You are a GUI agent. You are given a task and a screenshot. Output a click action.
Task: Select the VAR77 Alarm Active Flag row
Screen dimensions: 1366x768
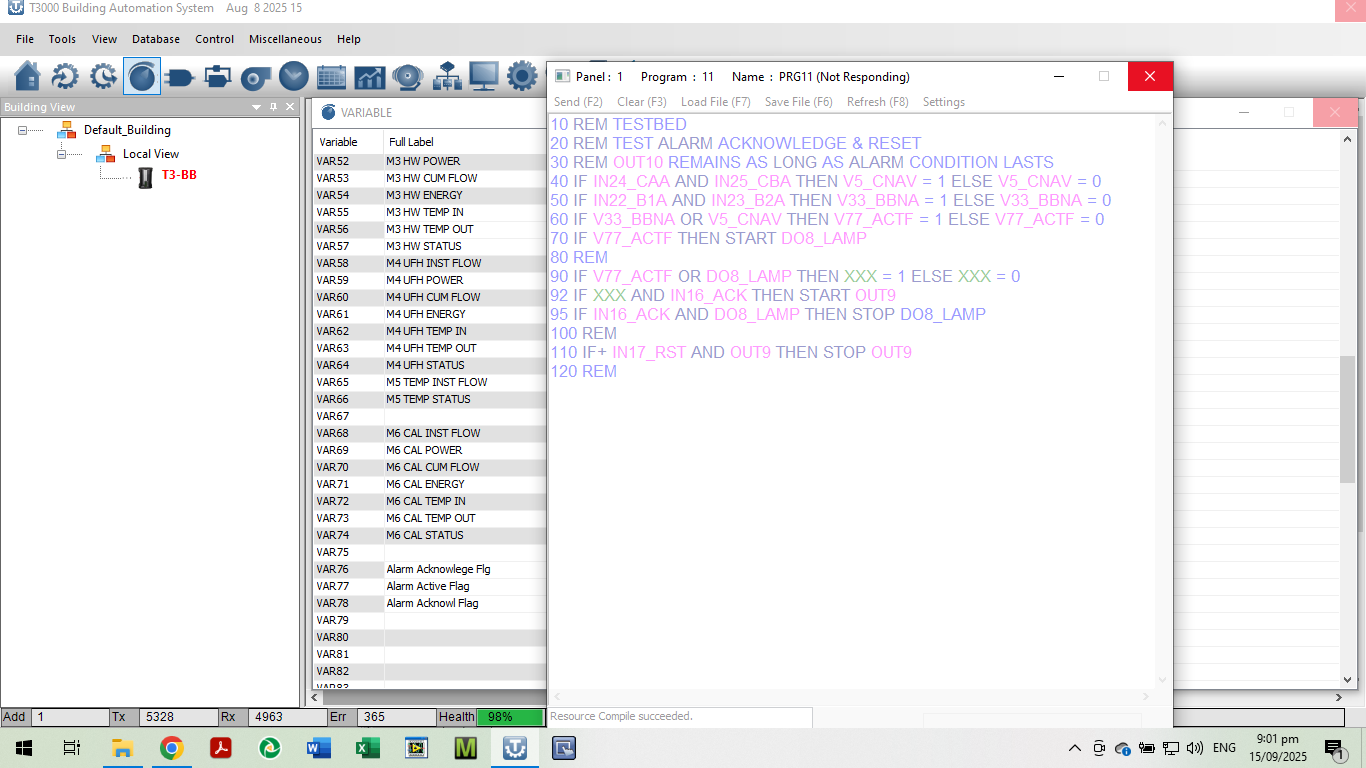(428, 586)
